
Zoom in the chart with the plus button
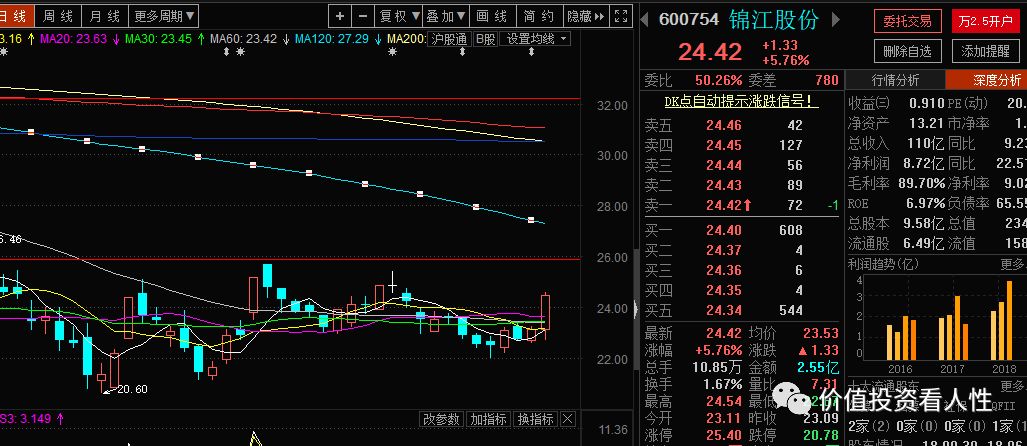tap(339, 16)
